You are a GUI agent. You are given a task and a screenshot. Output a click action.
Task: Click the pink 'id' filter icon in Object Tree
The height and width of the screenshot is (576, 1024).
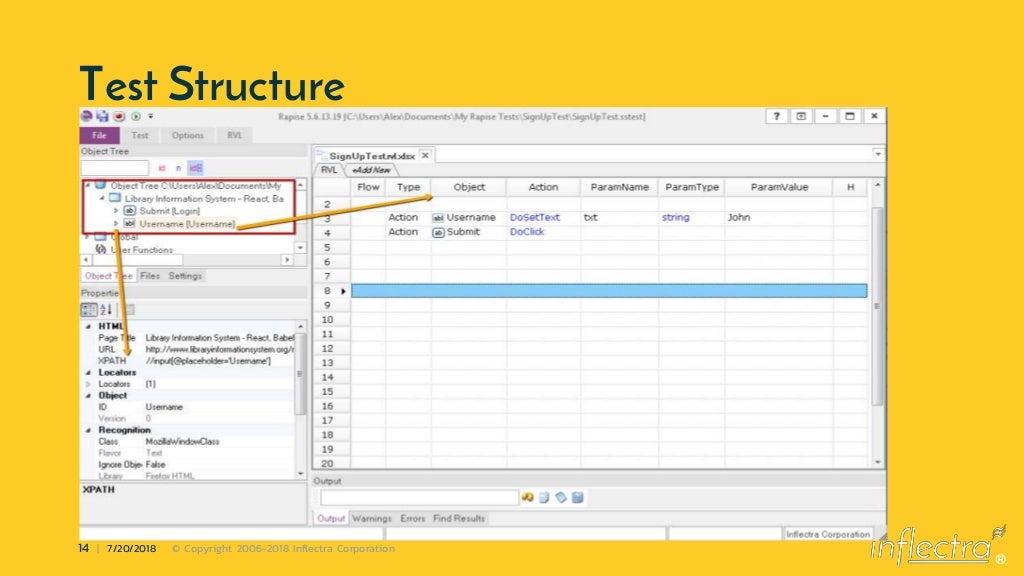tap(162, 168)
